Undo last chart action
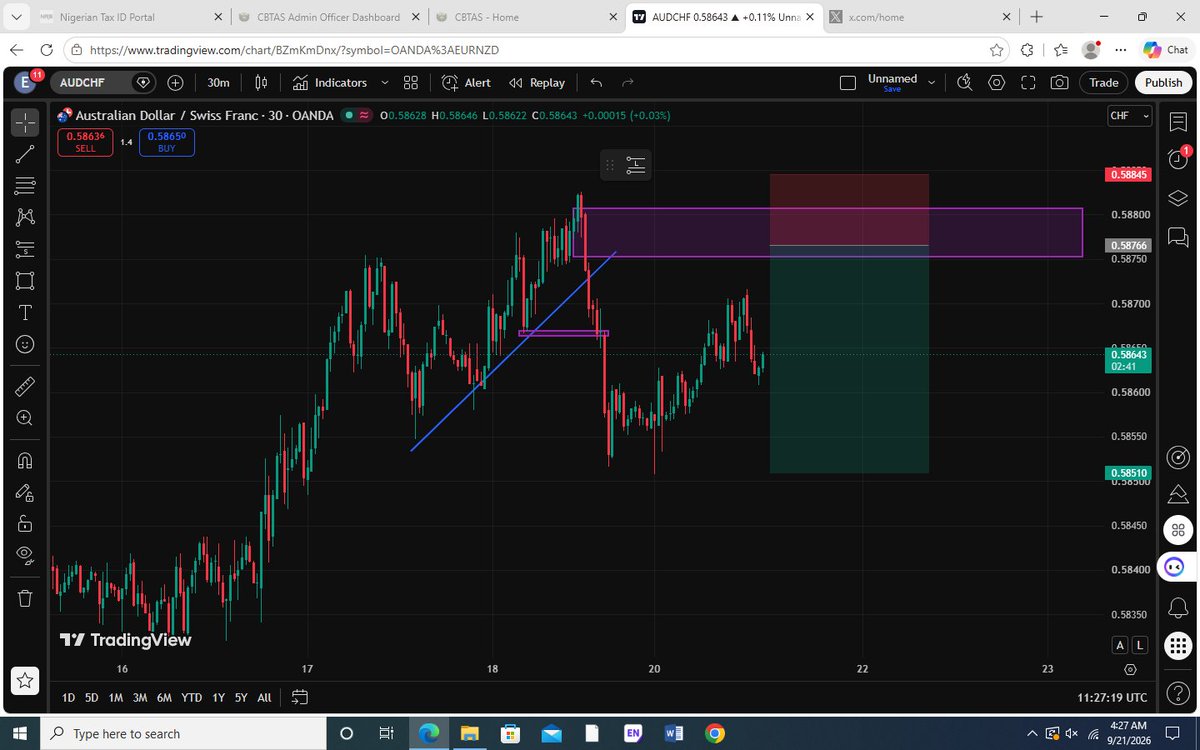1200x750 pixels. coord(597,83)
